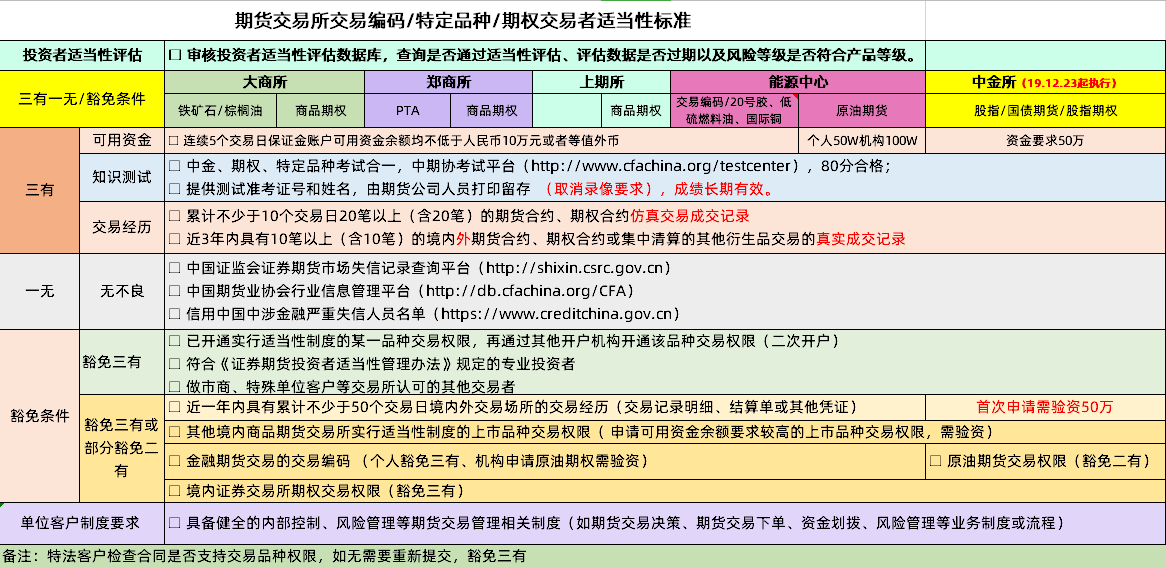Click the PTA cell
The width and height of the screenshot is (1166, 568).
coord(408,110)
